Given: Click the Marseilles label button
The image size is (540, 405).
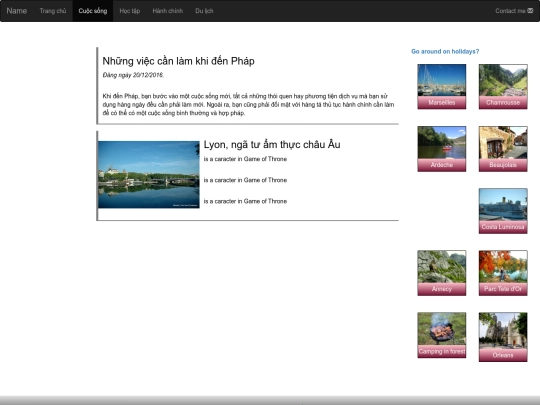Looking at the screenshot, I should pyautogui.click(x=442, y=102).
